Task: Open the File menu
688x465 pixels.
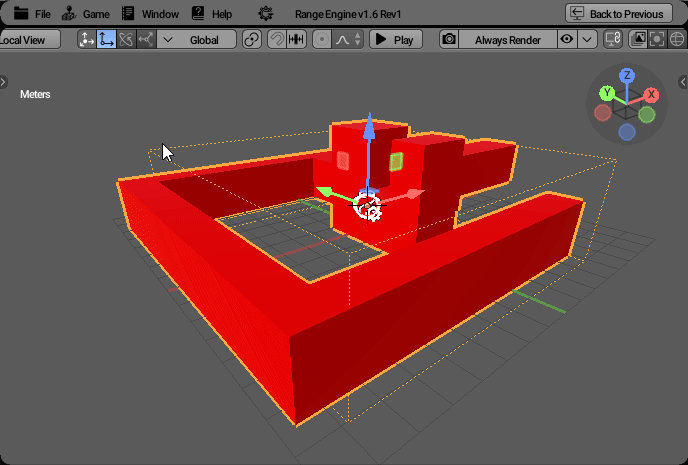Action: 32,14
